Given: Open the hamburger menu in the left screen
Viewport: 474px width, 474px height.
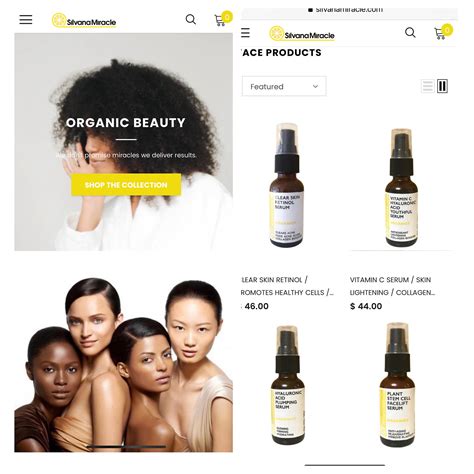Looking at the screenshot, I should pyautogui.click(x=26, y=20).
